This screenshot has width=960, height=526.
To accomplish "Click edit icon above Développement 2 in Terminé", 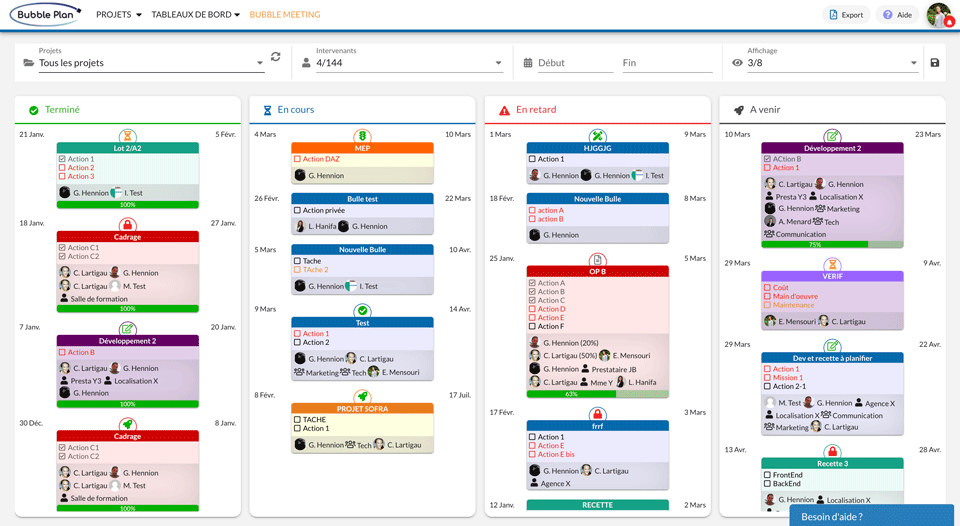I will [x=127, y=329].
